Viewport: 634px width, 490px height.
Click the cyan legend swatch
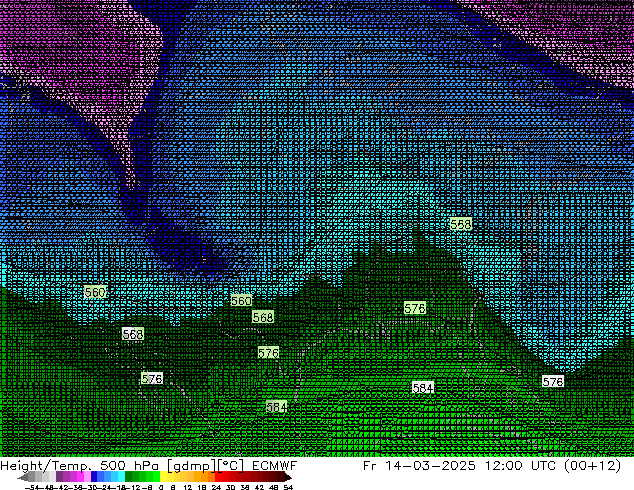tap(121, 477)
